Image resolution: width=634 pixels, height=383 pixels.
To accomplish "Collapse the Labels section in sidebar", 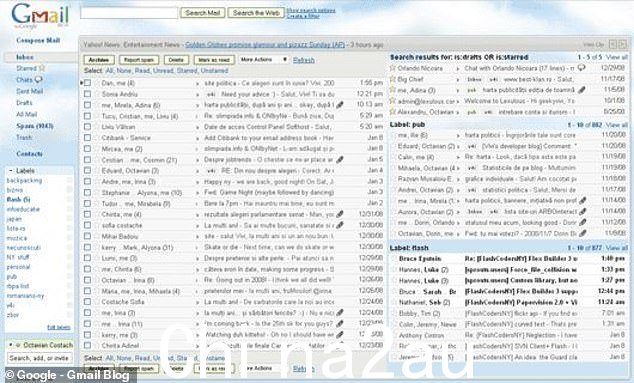I will coord(11,171).
